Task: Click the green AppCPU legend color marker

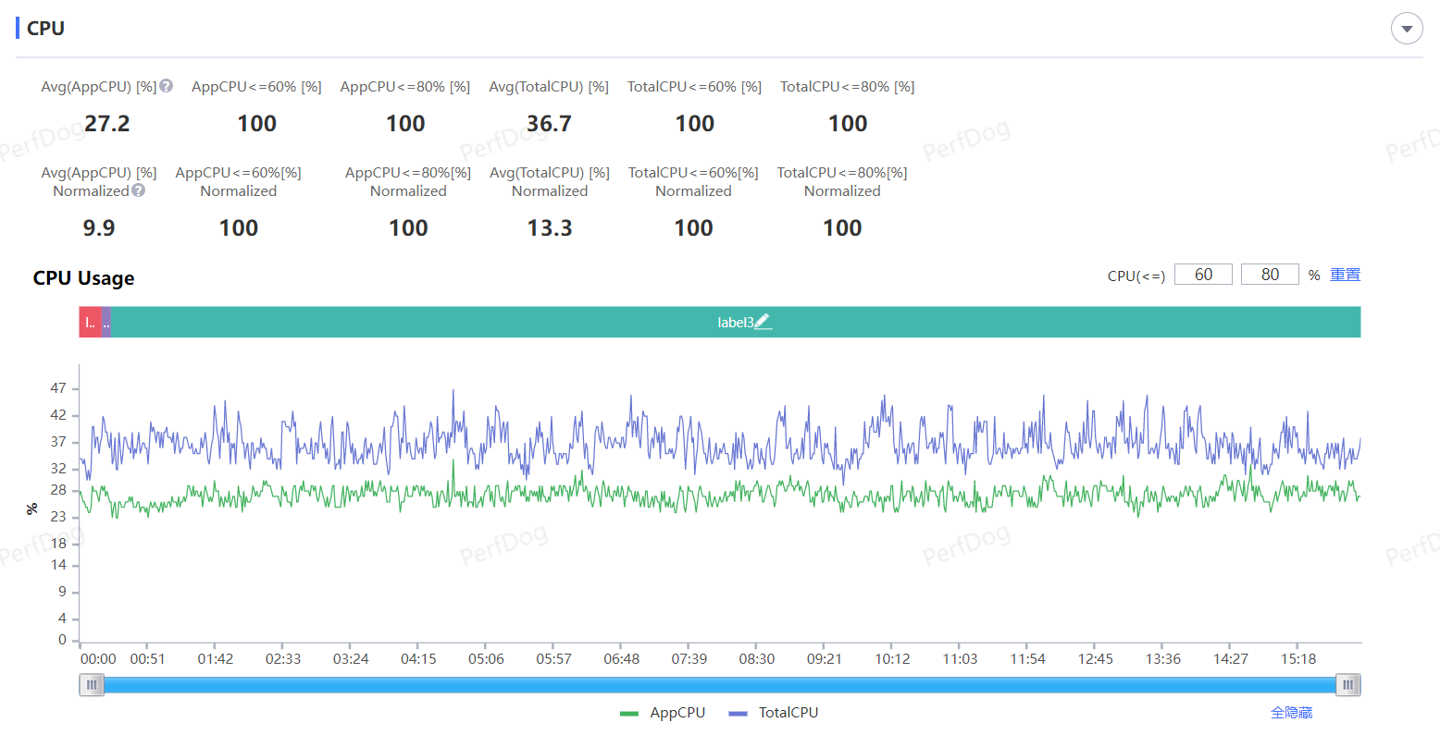Action: click(629, 713)
